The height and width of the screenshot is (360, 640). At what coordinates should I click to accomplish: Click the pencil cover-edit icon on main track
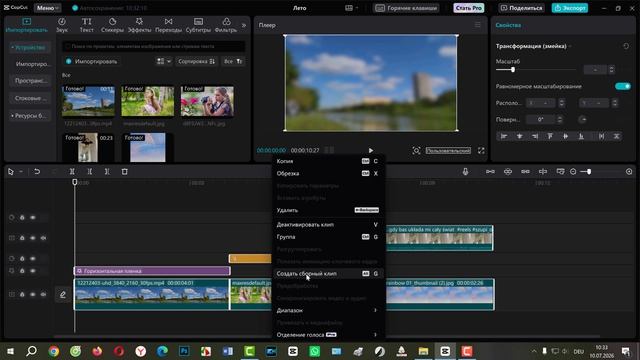coord(62,294)
